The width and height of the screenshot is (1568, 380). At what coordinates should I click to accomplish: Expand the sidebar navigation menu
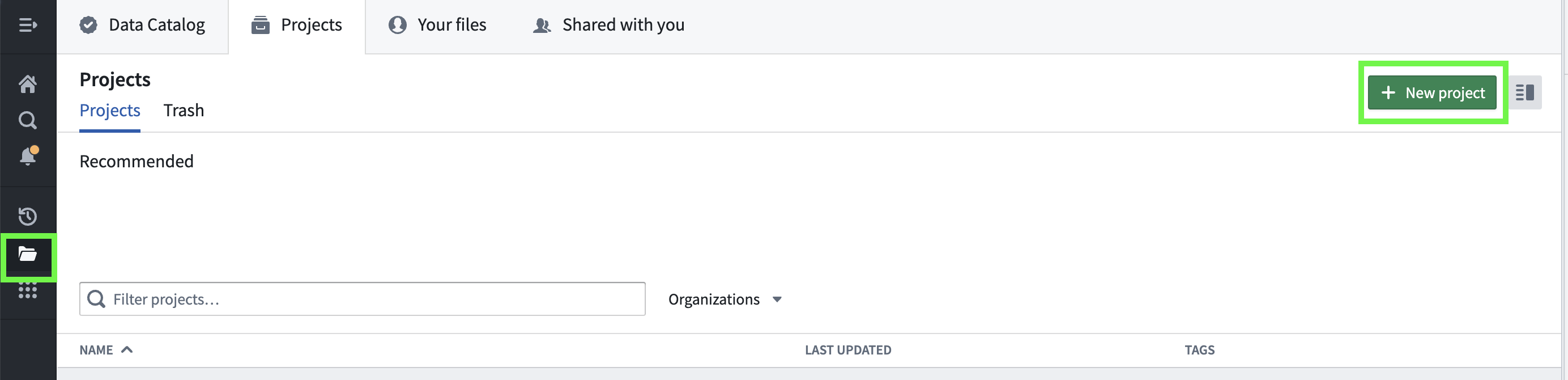pos(27,25)
